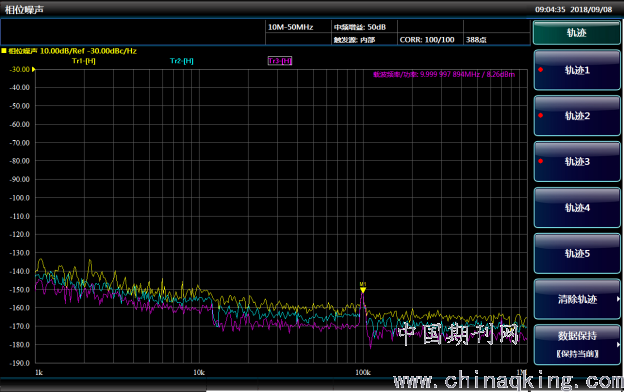
Task: Click the 中频增益: 50dB field
Action: (364, 27)
